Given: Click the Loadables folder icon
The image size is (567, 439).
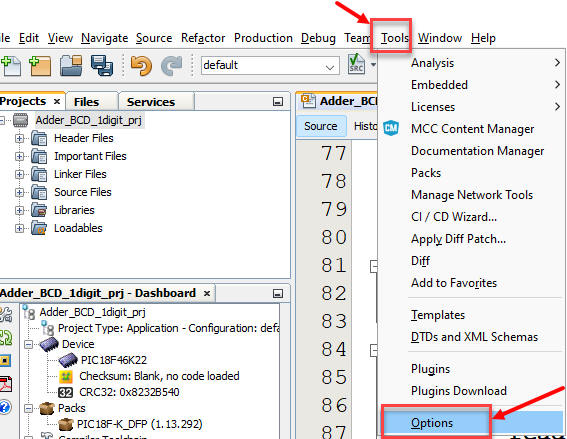Looking at the screenshot, I should pos(39,228).
